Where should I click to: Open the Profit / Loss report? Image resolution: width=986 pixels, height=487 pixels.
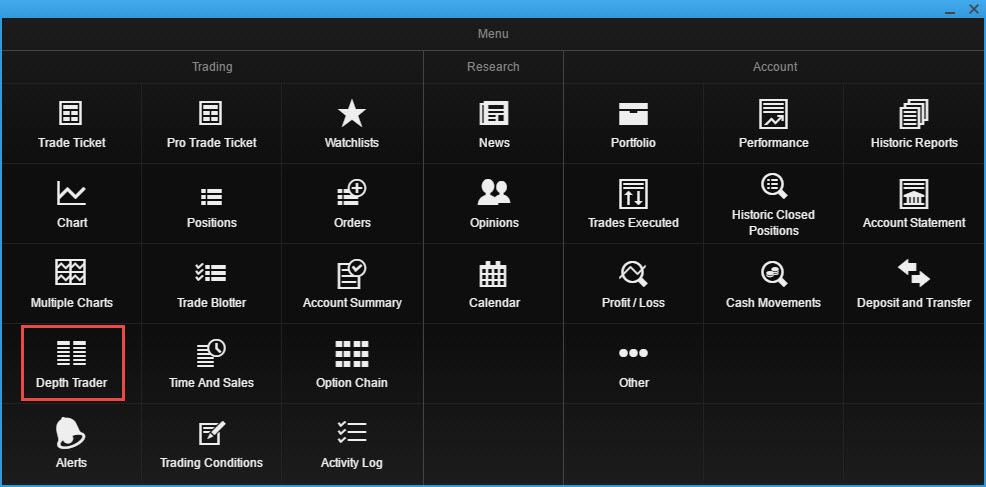coord(633,284)
